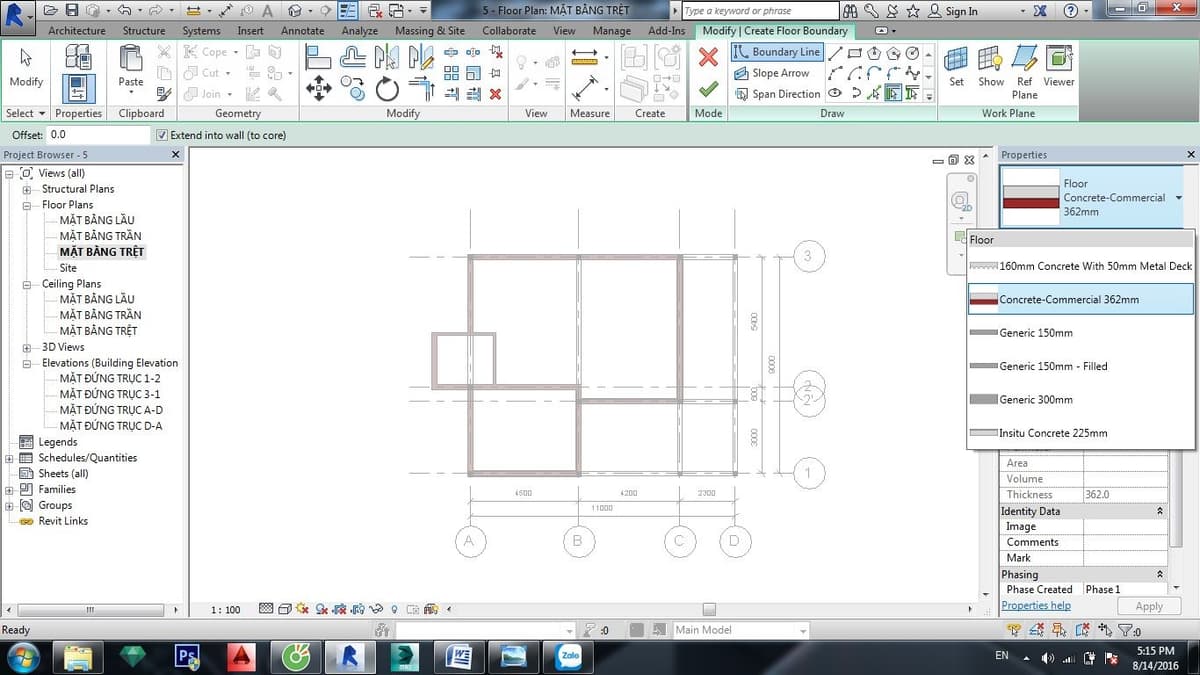
Task: Open the Select panel dropdown
Action: click(26, 113)
